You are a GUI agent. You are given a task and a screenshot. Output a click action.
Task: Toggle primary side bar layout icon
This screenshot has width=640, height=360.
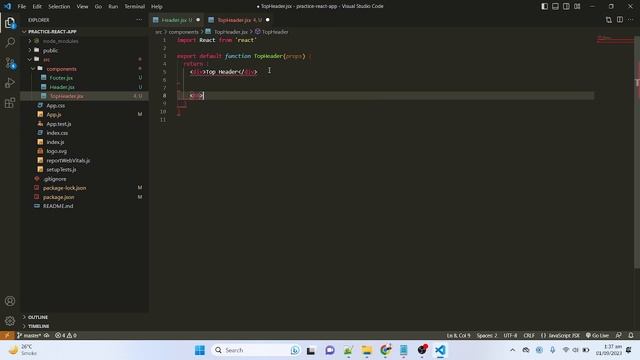[544, 6]
